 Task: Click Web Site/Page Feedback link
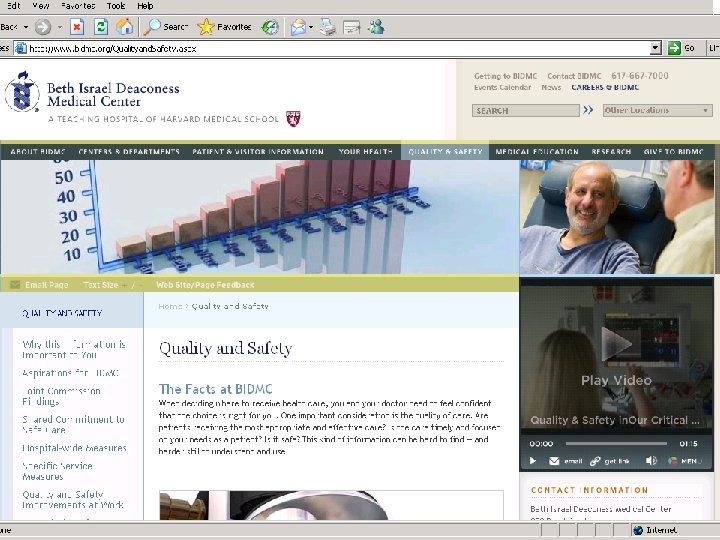[205, 285]
